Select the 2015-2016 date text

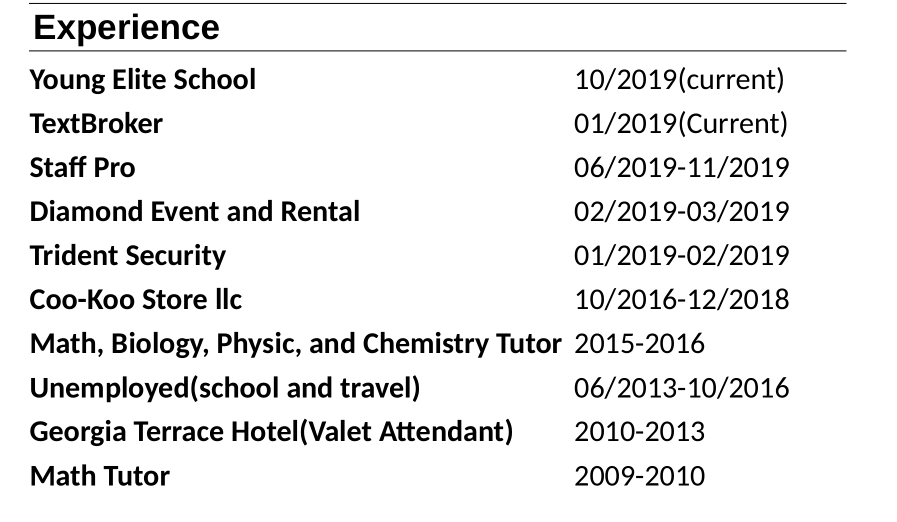pyautogui.click(x=639, y=344)
